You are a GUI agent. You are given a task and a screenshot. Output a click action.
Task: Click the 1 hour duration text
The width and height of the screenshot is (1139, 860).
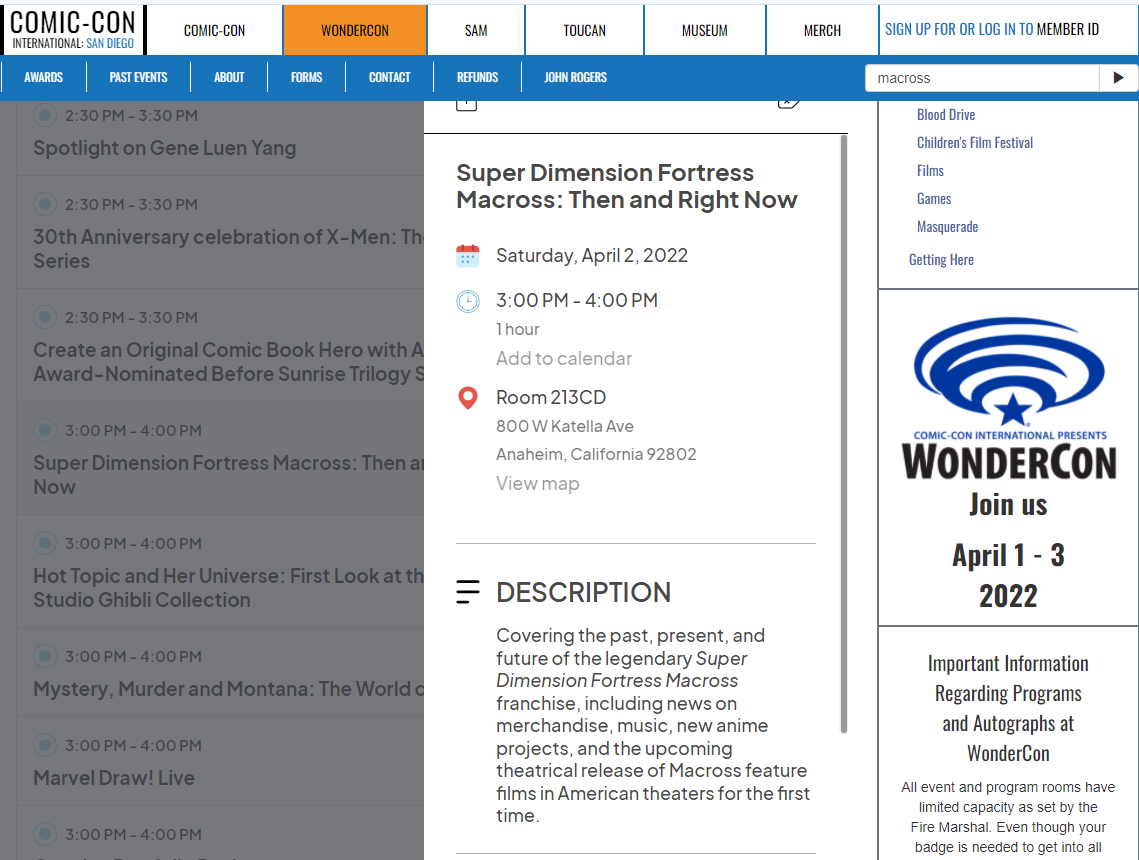click(x=518, y=330)
